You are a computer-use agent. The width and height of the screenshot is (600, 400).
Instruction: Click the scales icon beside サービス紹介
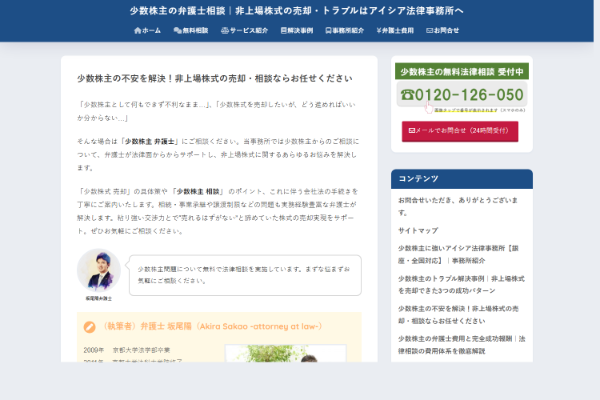[x=225, y=31]
